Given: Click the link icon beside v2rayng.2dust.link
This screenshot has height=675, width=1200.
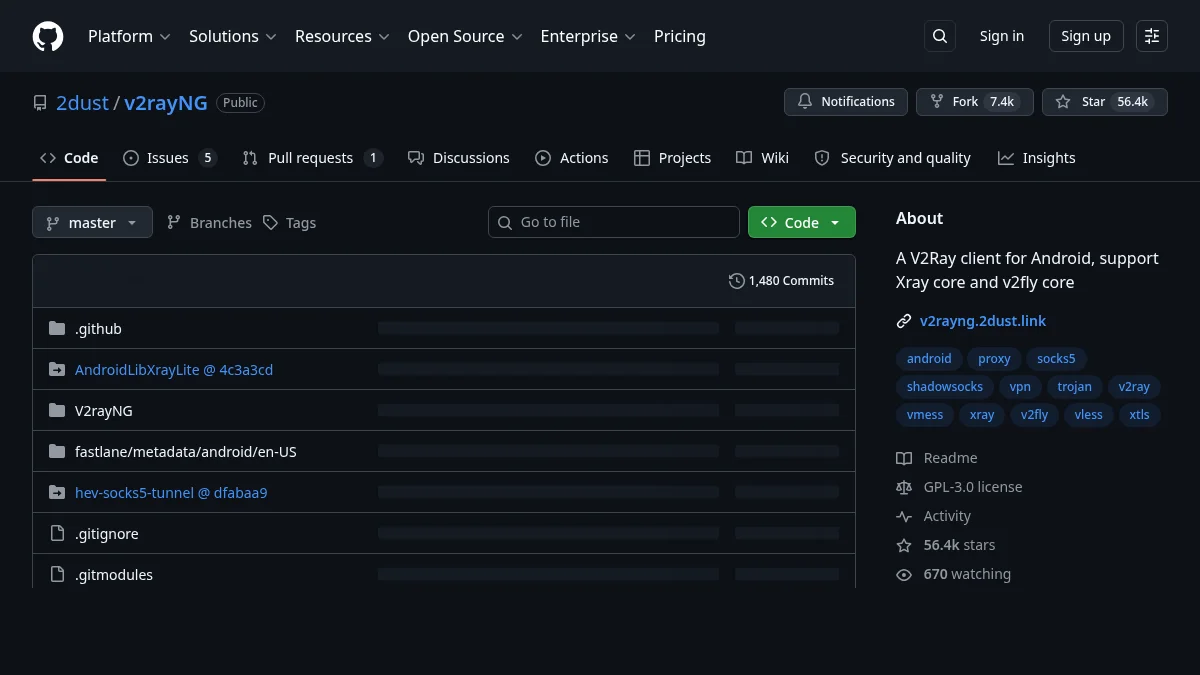Looking at the screenshot, I should click(904, 322).
